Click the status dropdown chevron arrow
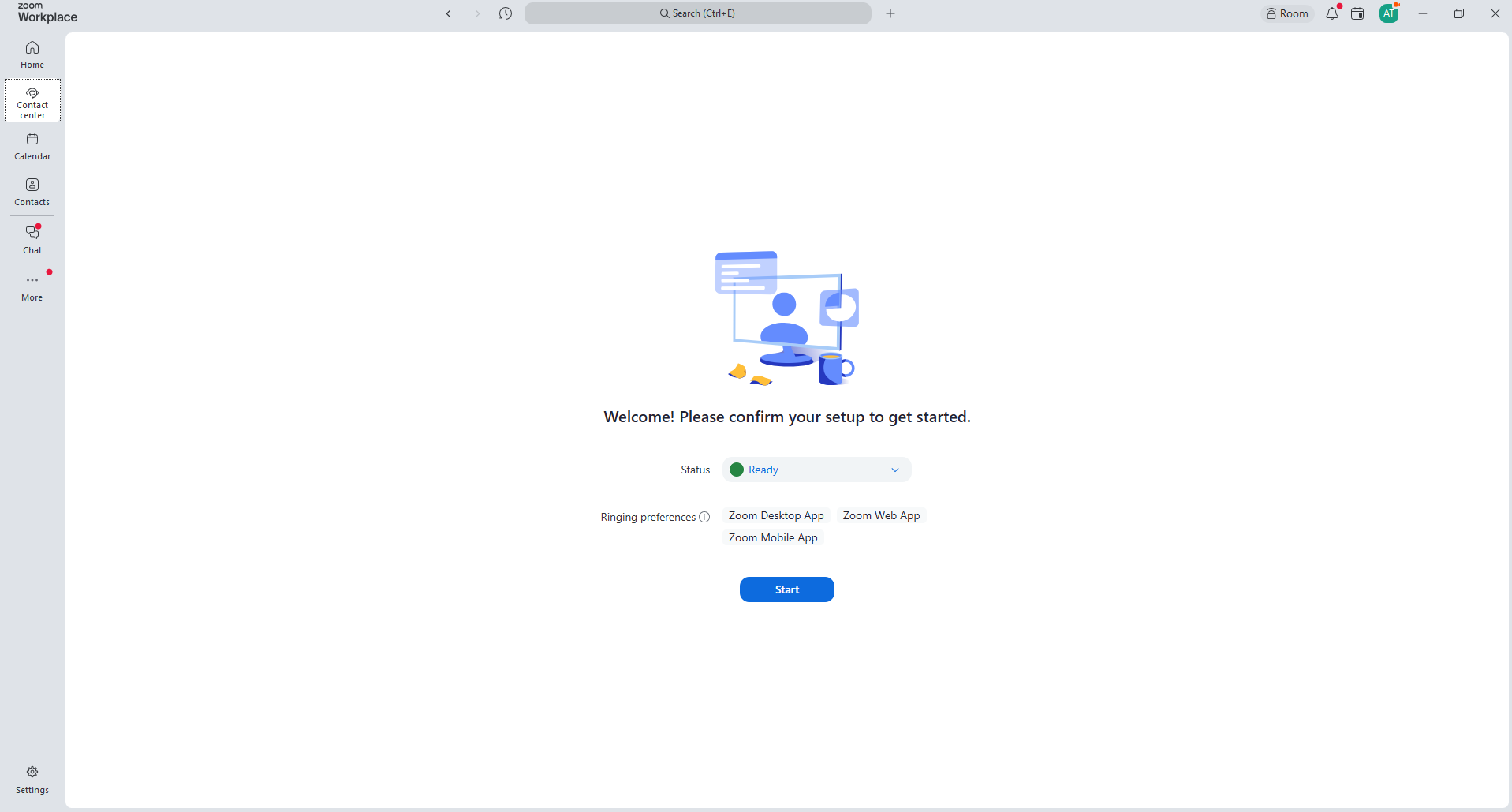This screenshot has width=1512, height=812. (x=895, y=470)
